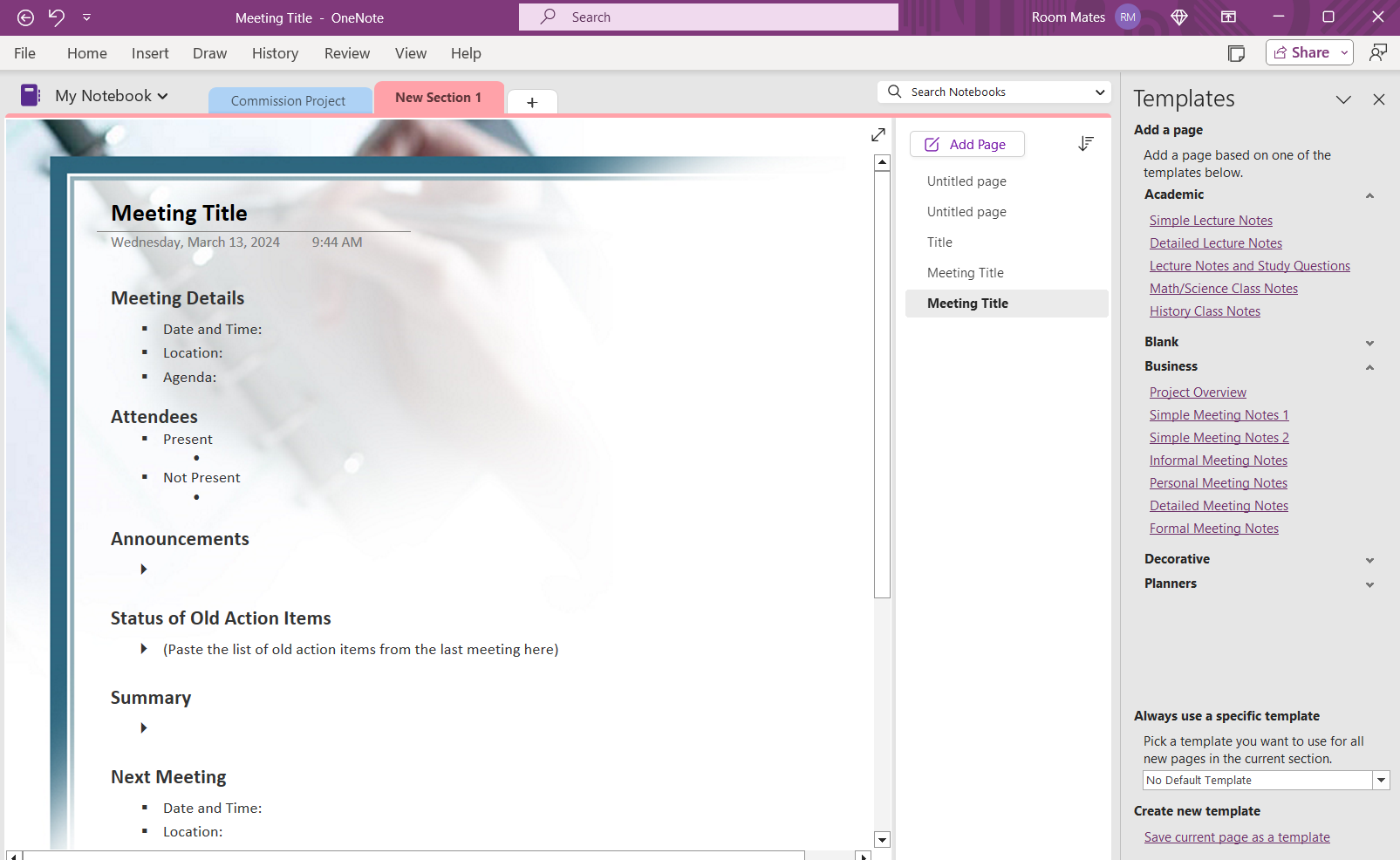
Task: Click the vertical scrollbar up arrow
Action: pos(882,162)
